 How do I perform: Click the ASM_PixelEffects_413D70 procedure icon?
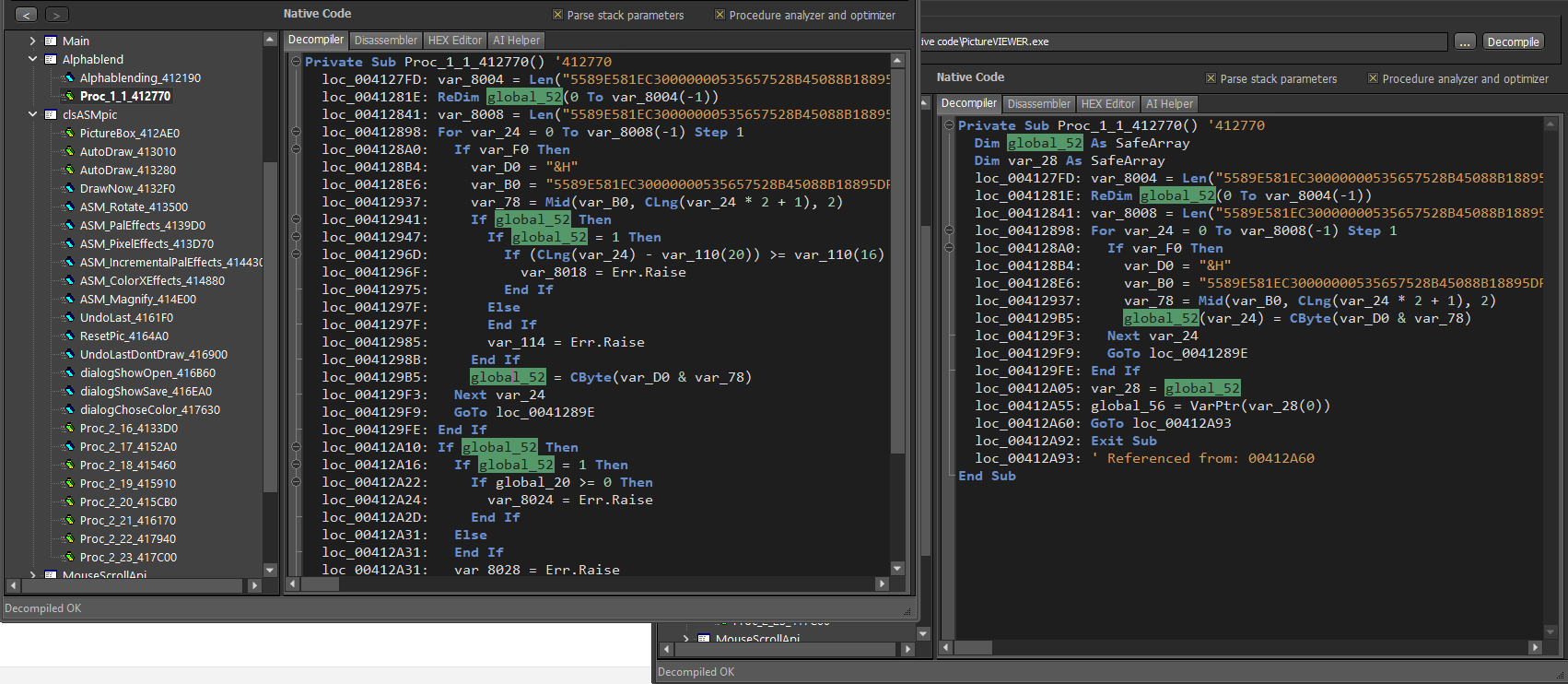[x=68, y=243]
